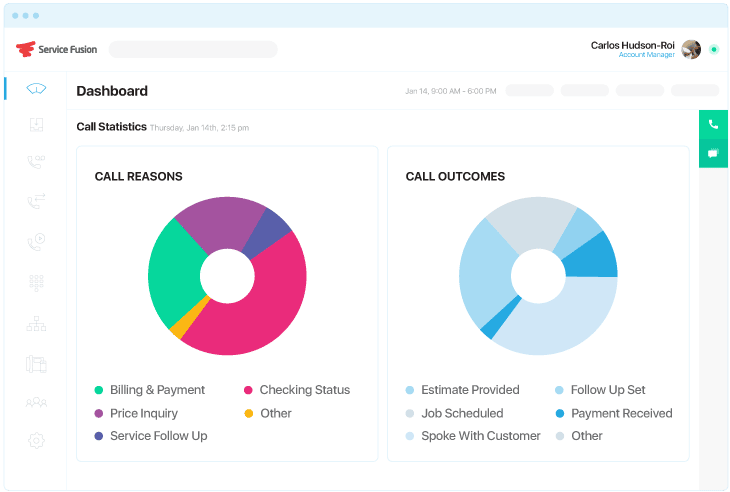Open the org chart hierarchy icon
The image size is (730, 492).
[x=36, y=323]
